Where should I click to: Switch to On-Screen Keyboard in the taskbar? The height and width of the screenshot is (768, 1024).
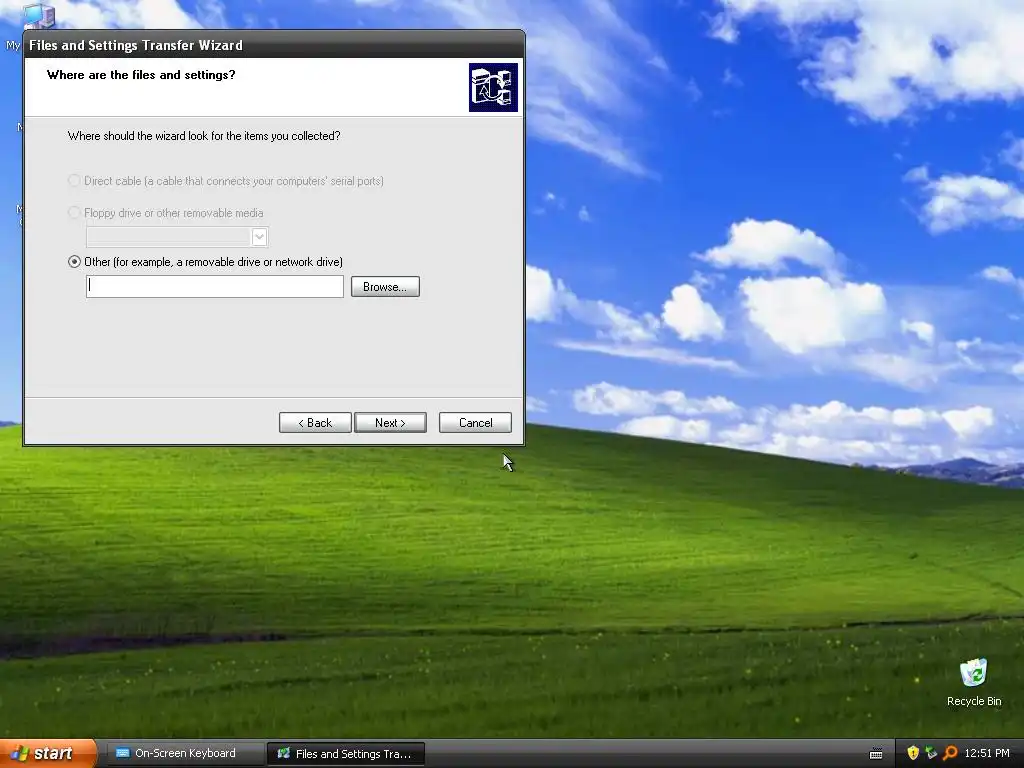(x=184, y=754)
